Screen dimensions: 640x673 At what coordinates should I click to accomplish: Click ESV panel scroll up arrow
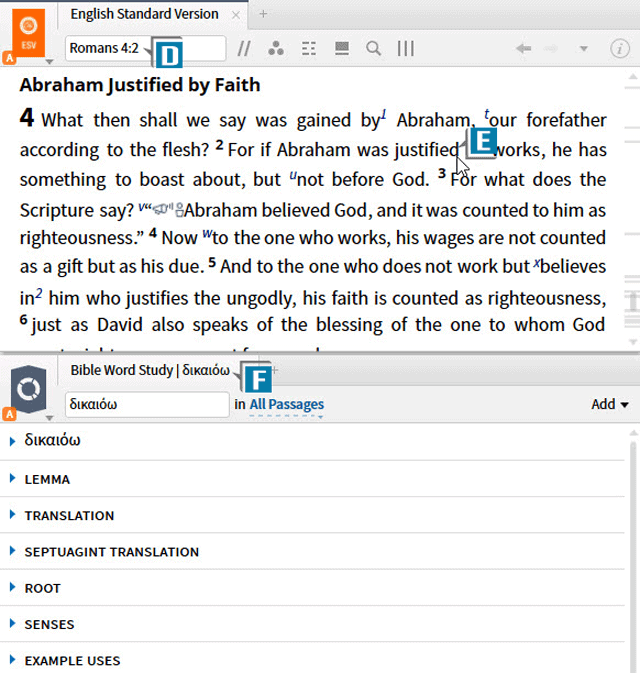click(633, 77)
